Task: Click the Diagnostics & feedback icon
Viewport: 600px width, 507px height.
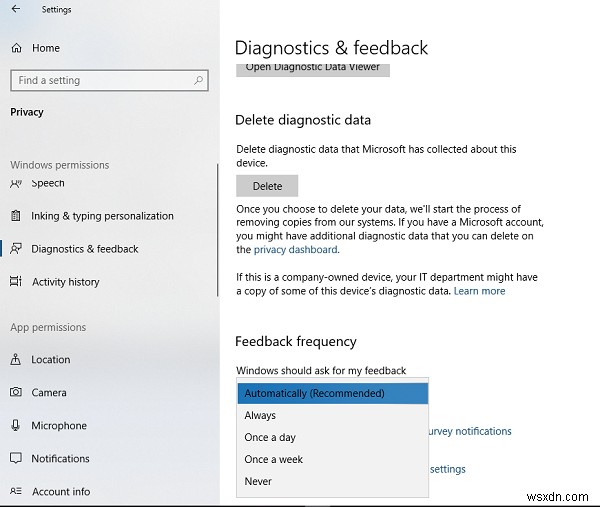Action: pos(16,249)
